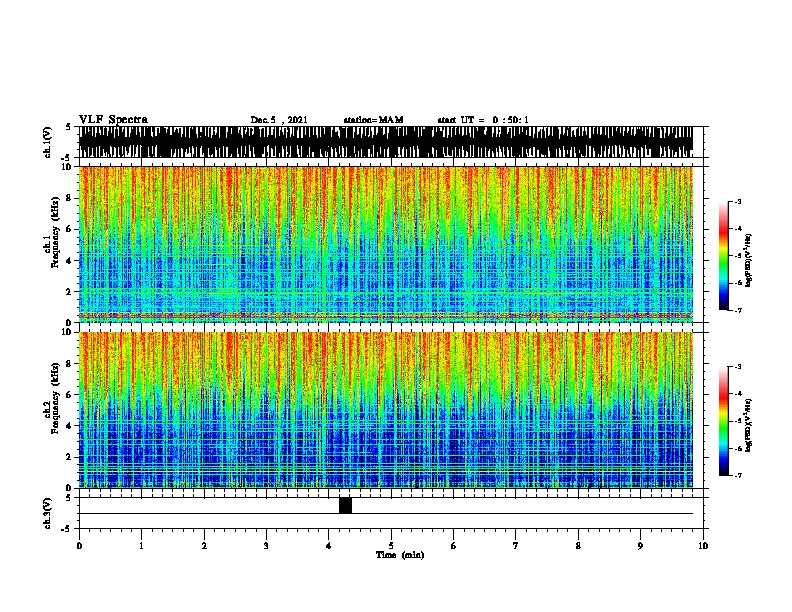Click the "ch.1(V)" waveform axis label
The height and width of the screenshot is (612, 792).
point(48,142)
